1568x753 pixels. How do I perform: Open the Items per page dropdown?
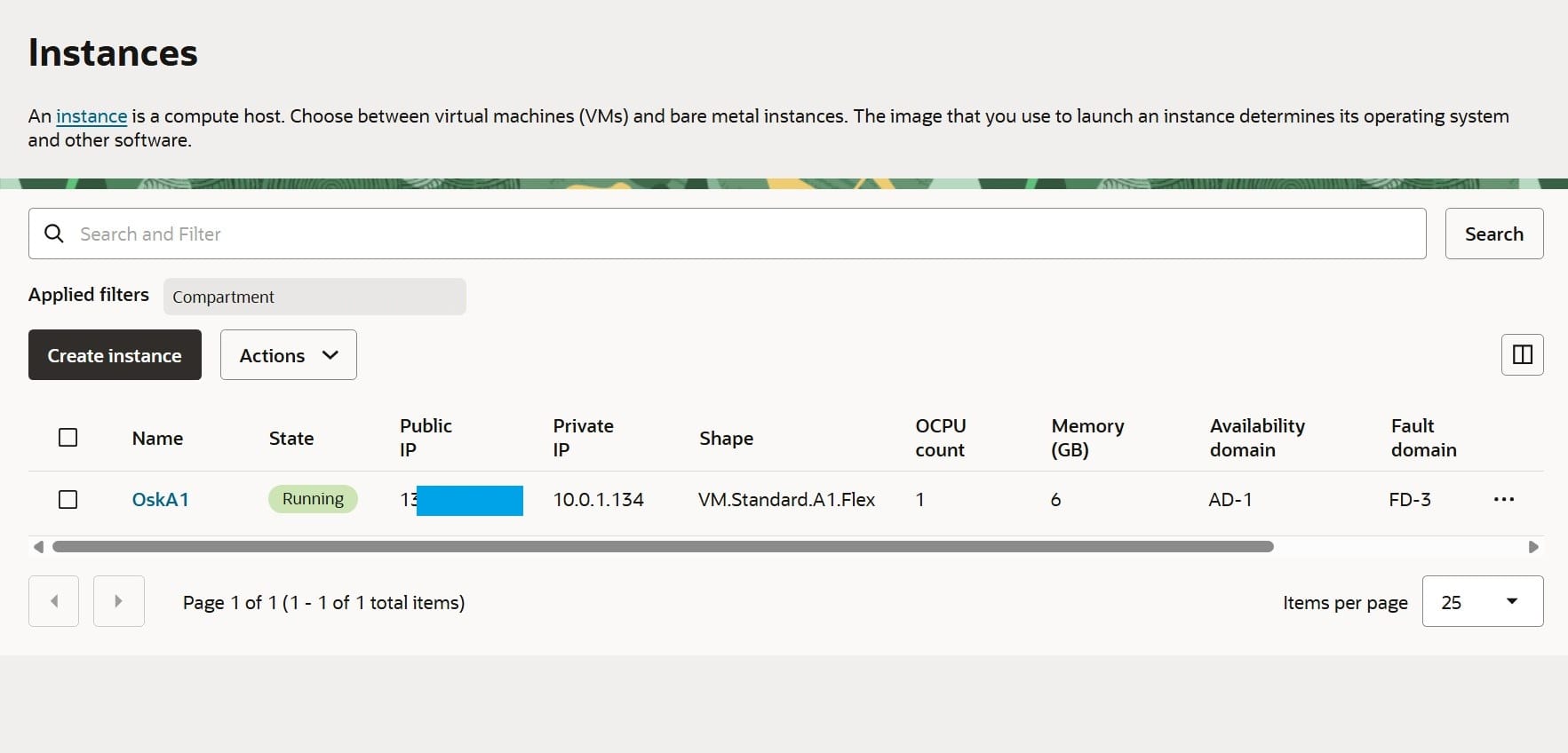coord(1482,602)
